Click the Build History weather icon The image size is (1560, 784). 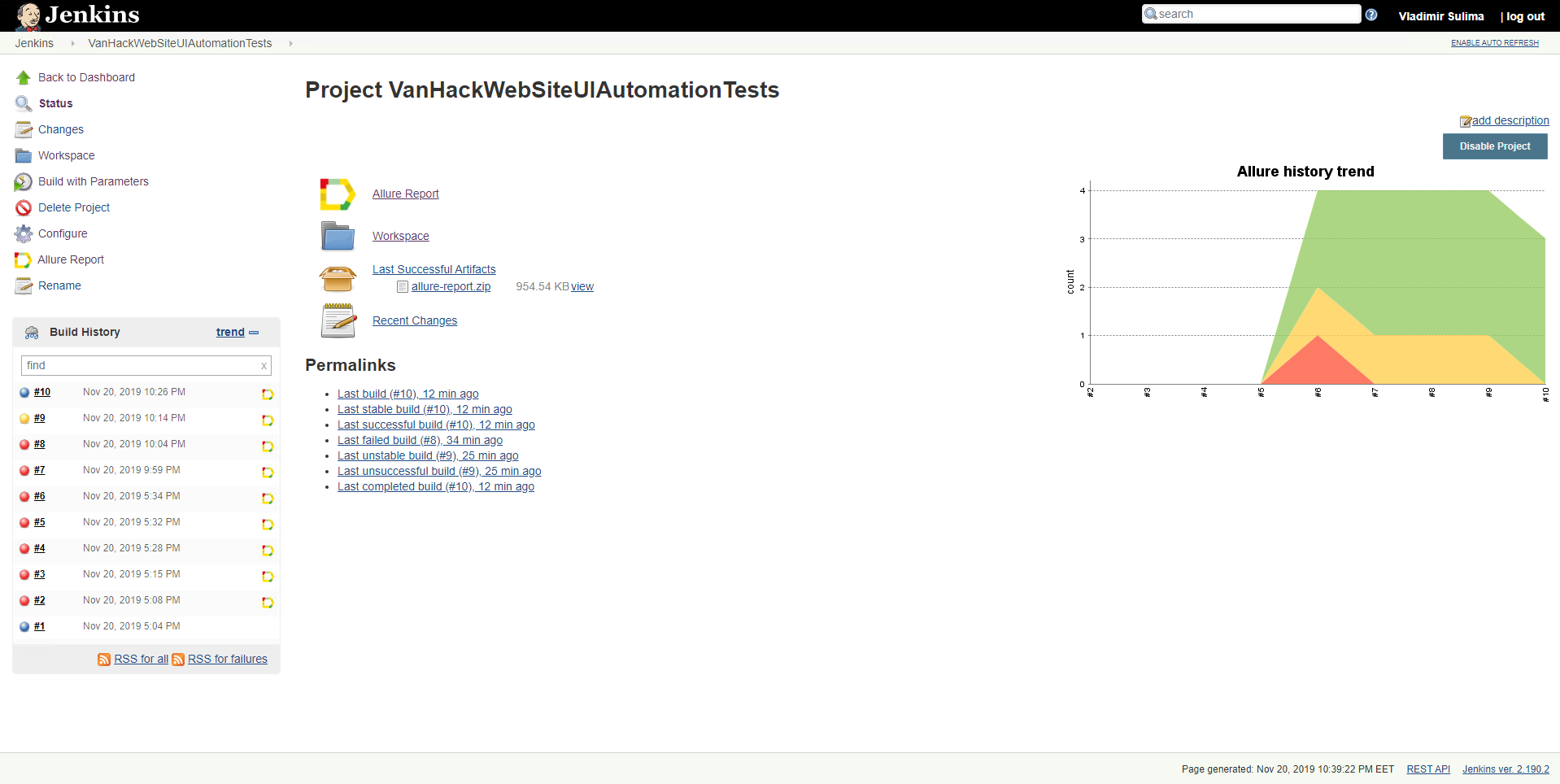click(32, 332)
